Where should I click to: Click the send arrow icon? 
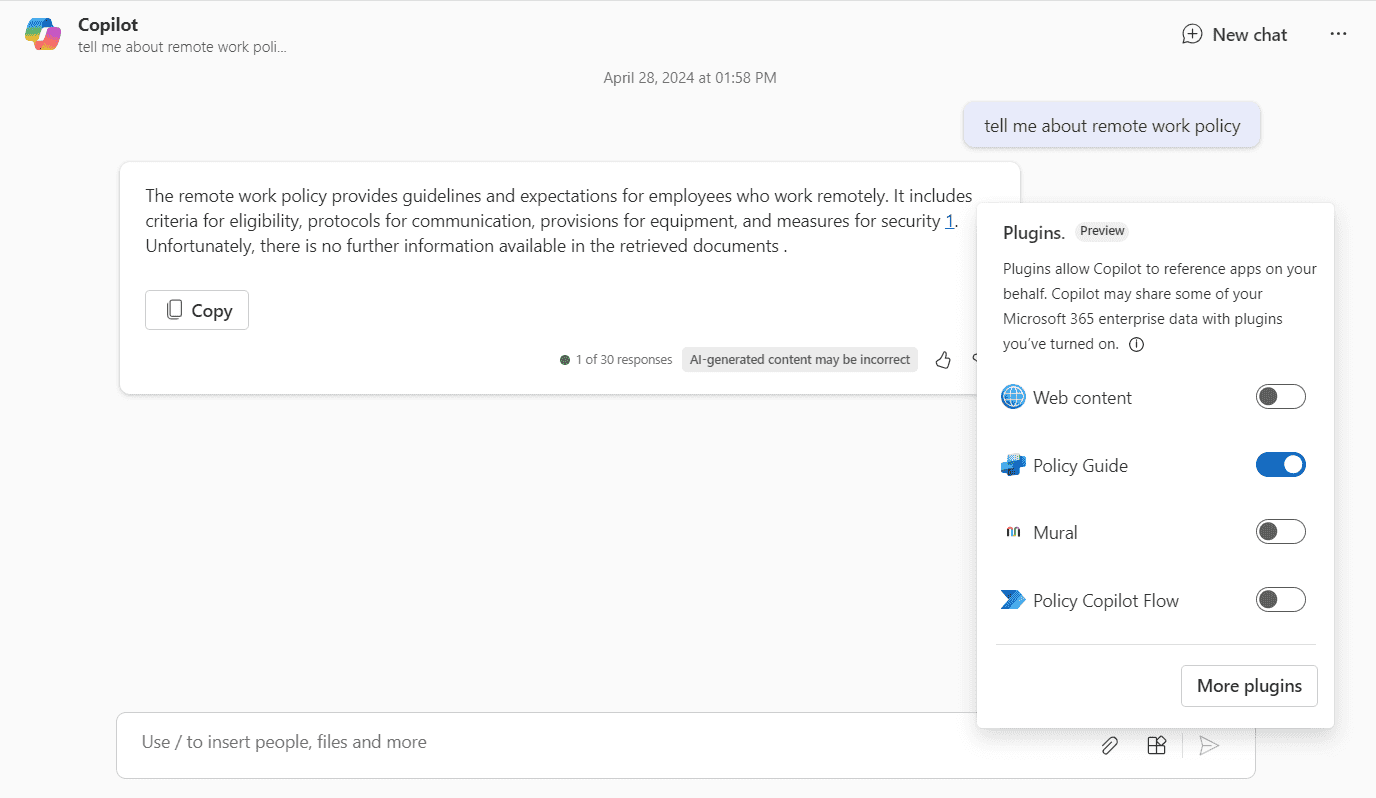[1209, 745]
